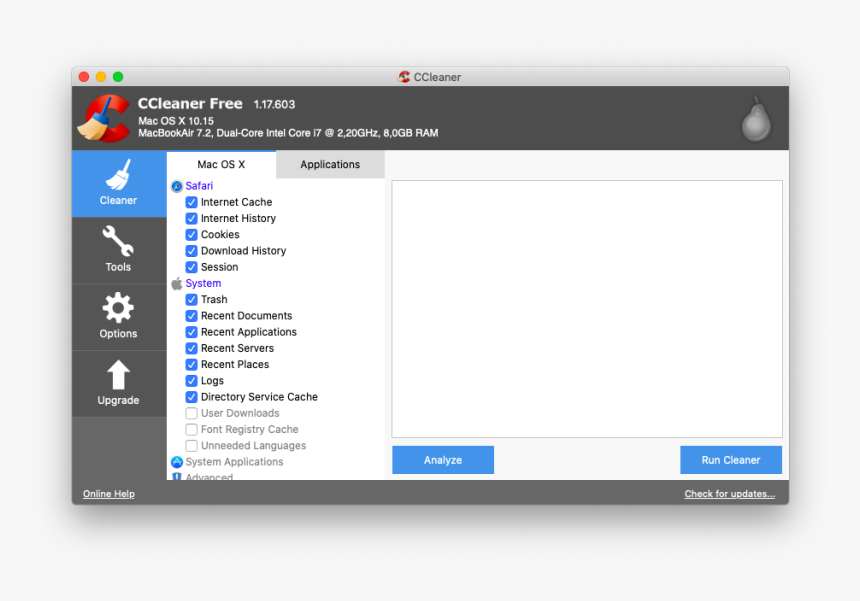Screen dimensions: 860x601
Task: Enable User Downloads checkbox
Action: [x=191, y=413]
